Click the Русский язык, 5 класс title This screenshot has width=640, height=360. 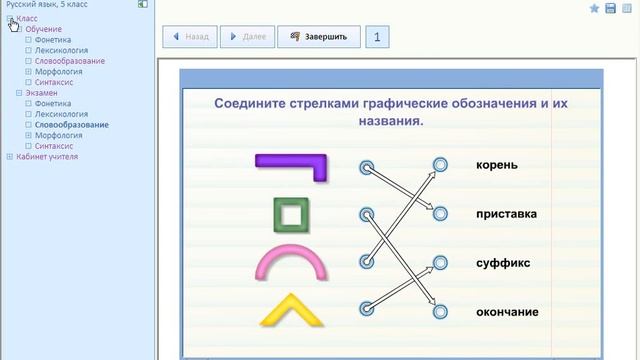[x=47, y=4]
